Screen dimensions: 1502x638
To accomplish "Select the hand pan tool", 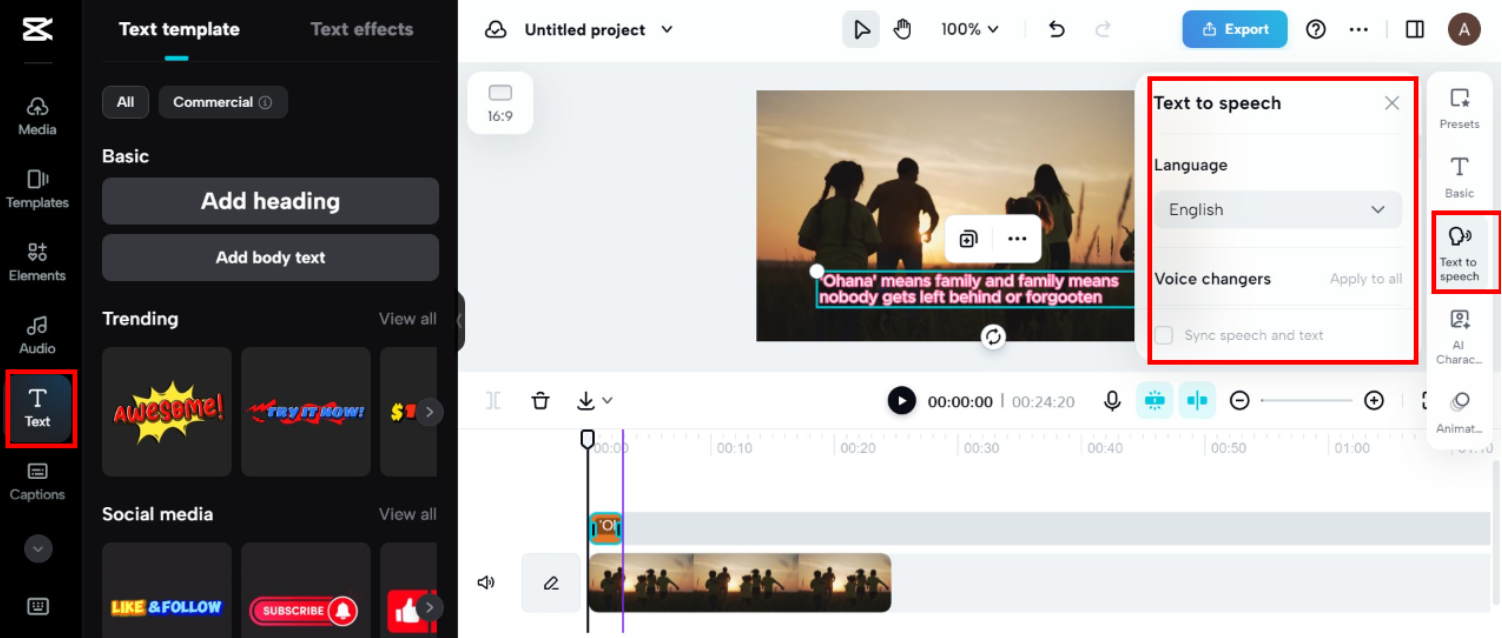I will [x=902, y=30].
